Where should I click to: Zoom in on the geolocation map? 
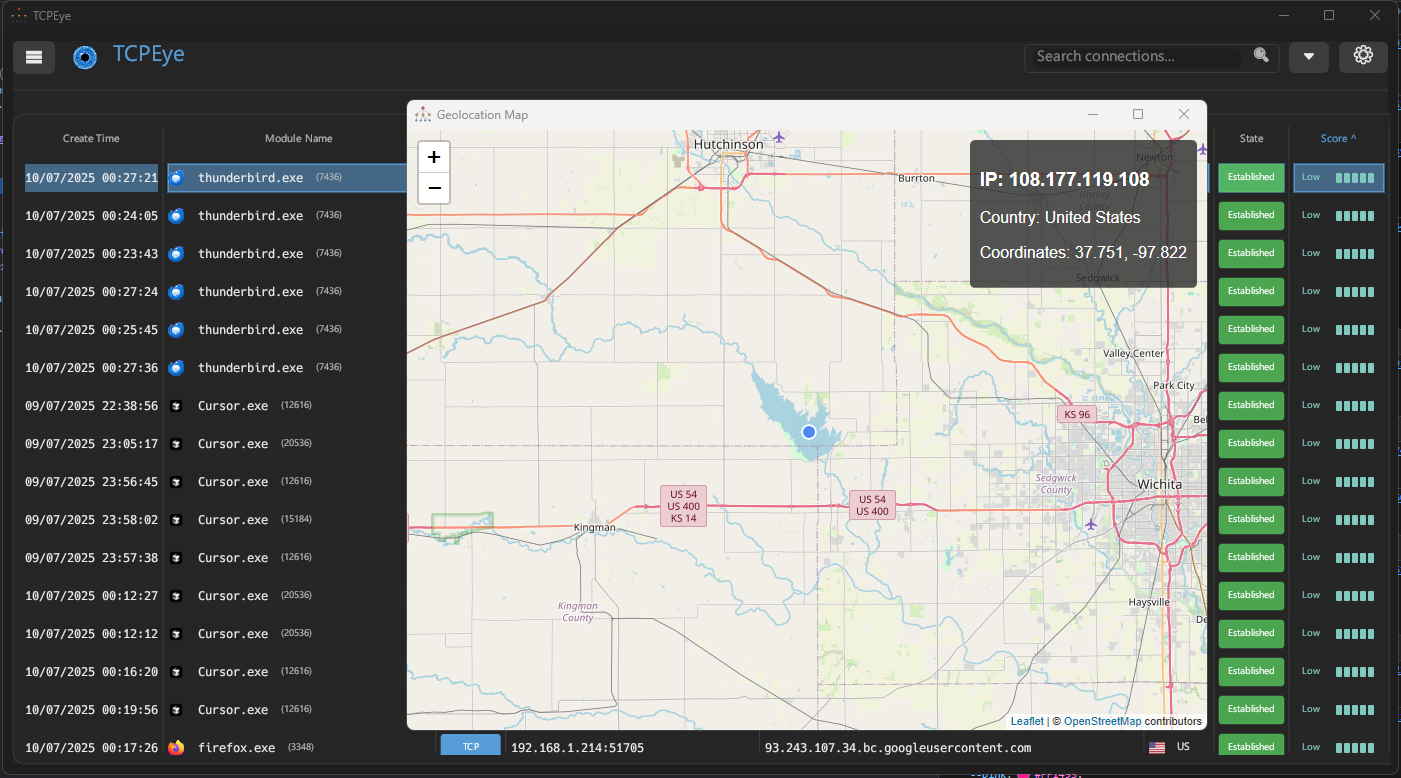point(434,157)
